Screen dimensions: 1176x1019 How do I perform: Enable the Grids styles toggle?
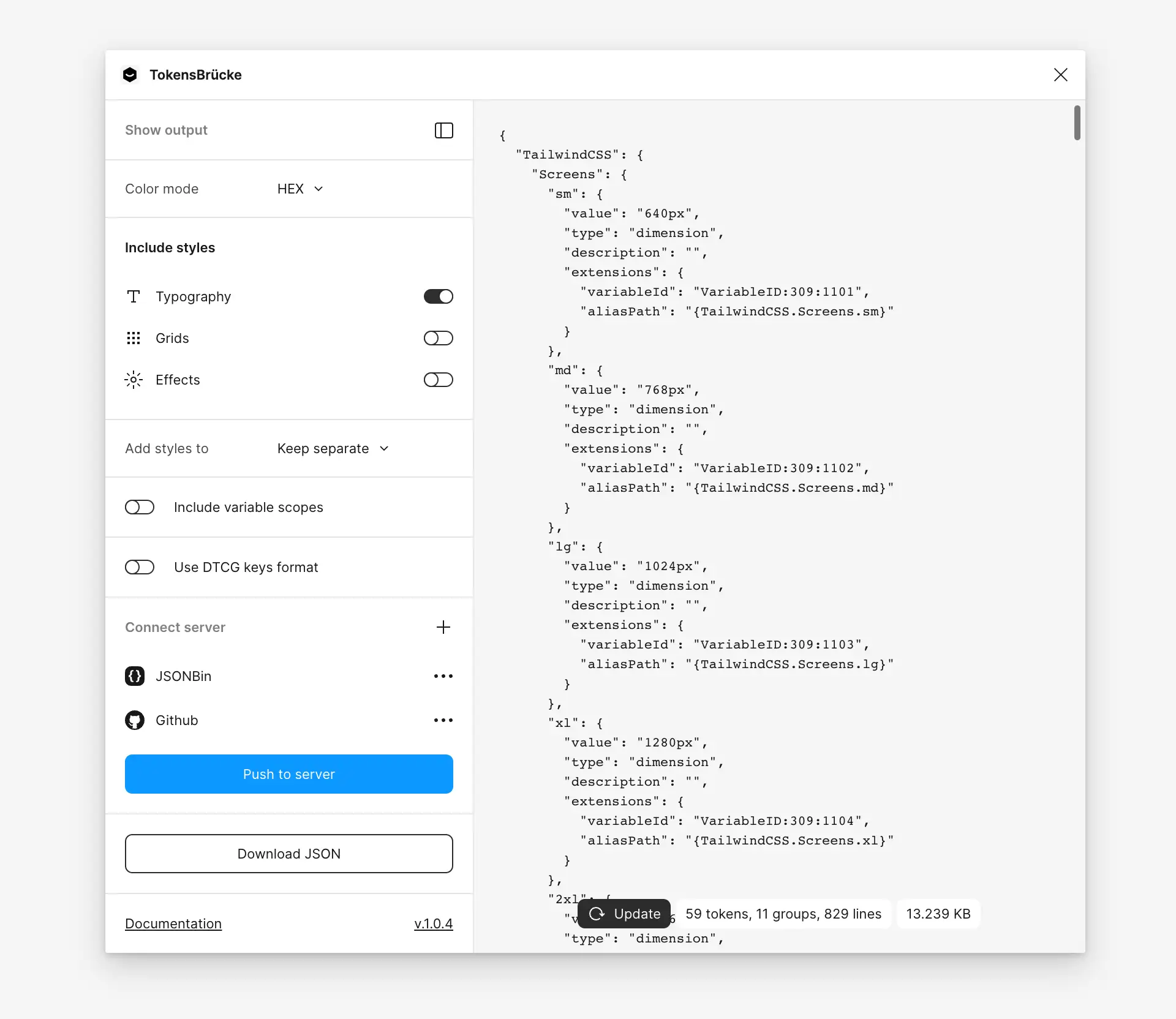(439, 338)
